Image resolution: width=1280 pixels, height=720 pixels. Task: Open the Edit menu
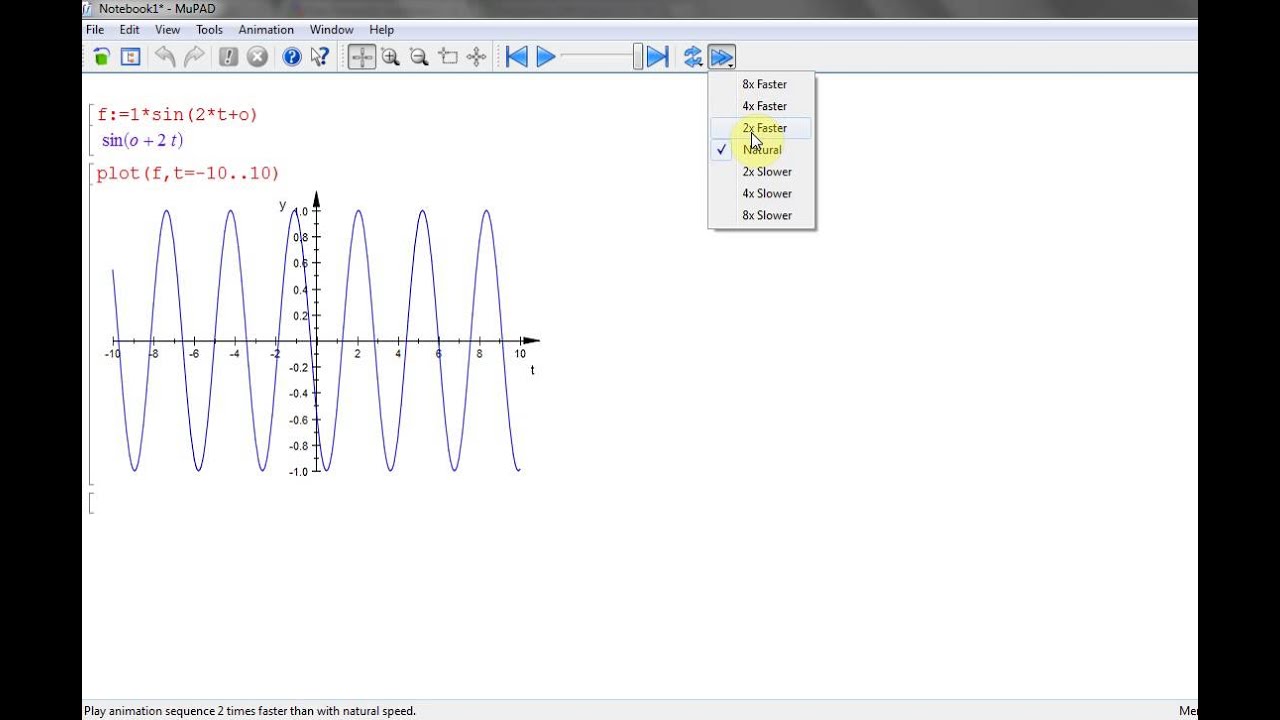pos(130,30)
